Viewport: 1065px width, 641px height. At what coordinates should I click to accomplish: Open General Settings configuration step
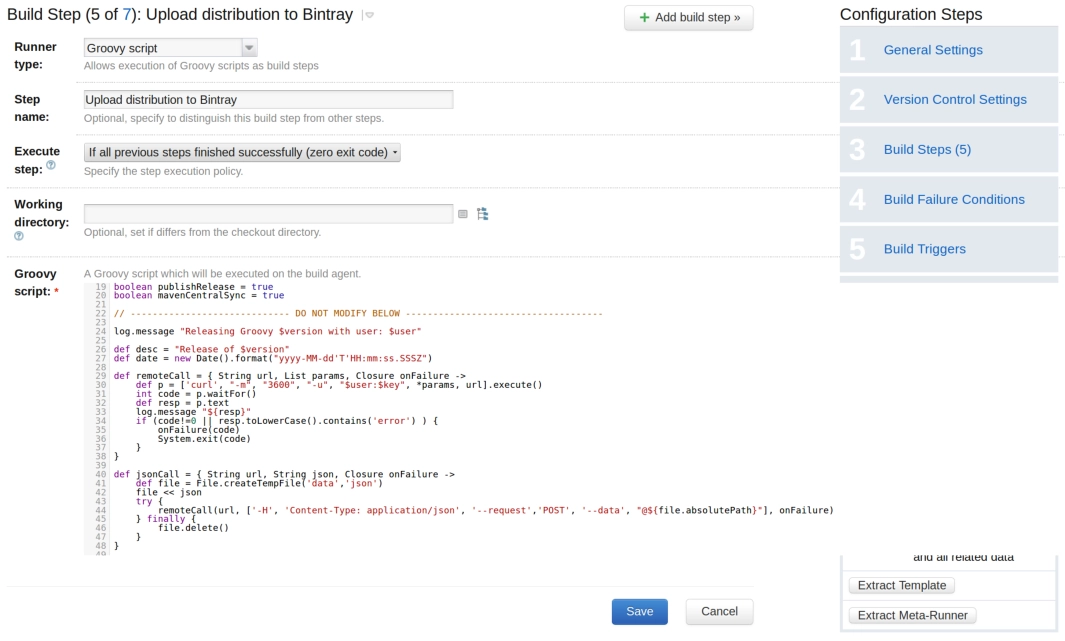click(949, 50)
